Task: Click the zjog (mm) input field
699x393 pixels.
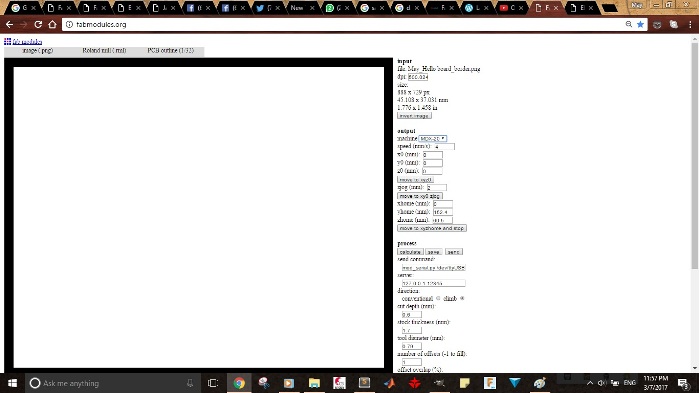Action: click(436, 188)
